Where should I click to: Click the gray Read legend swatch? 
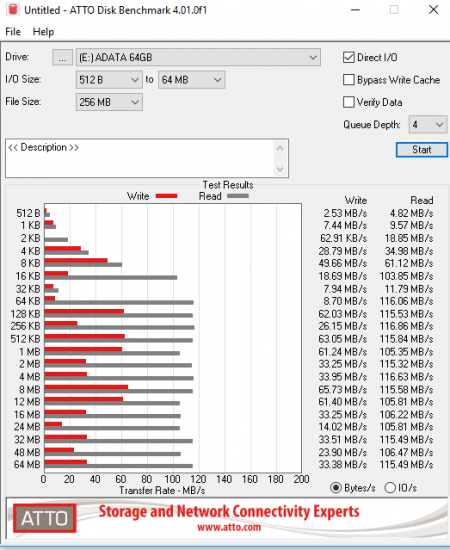(x=238, y=196)
